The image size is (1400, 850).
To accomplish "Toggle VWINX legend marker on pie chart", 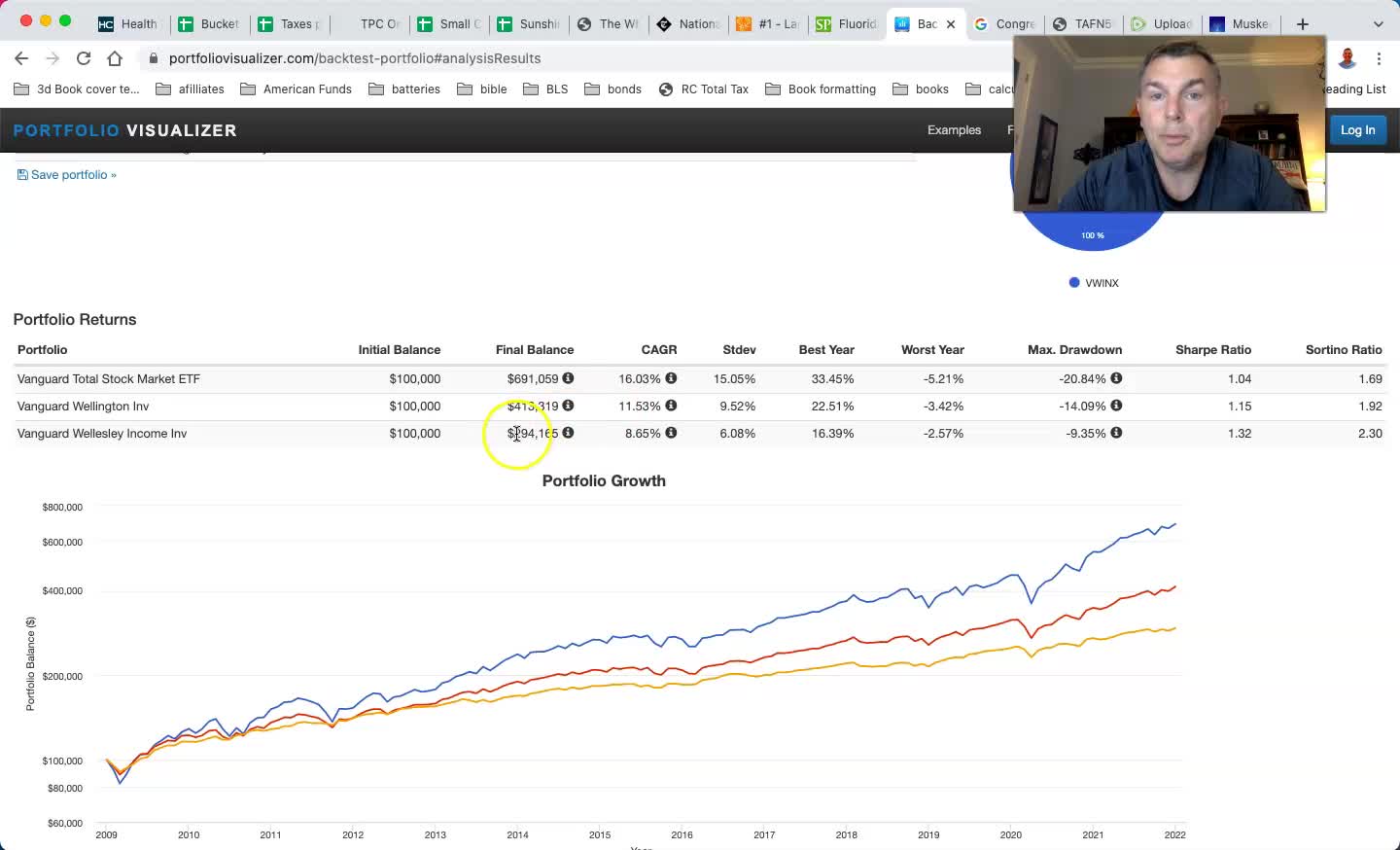I will [x=1074, y=283].
